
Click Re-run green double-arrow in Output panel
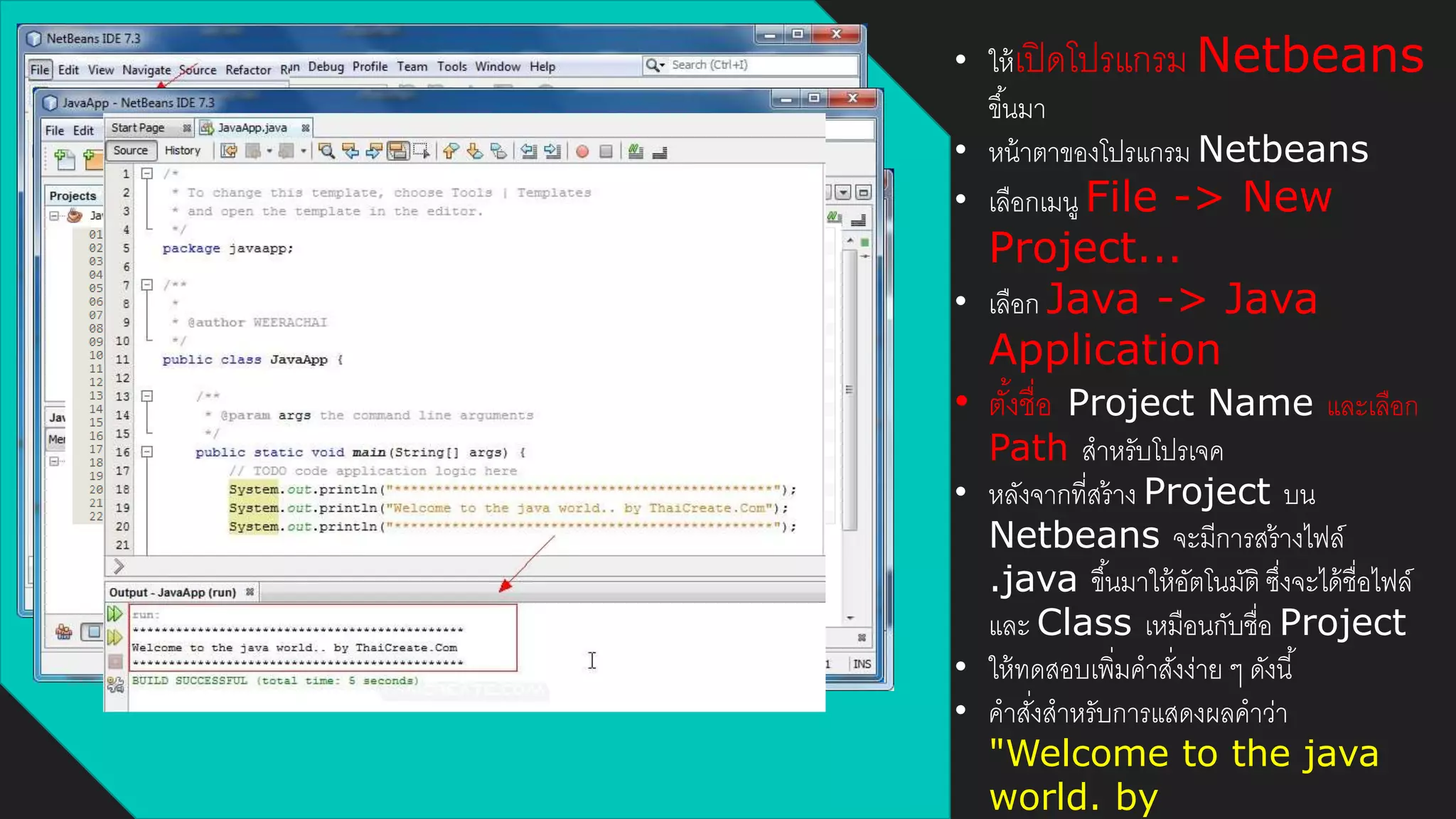(114, 614)
